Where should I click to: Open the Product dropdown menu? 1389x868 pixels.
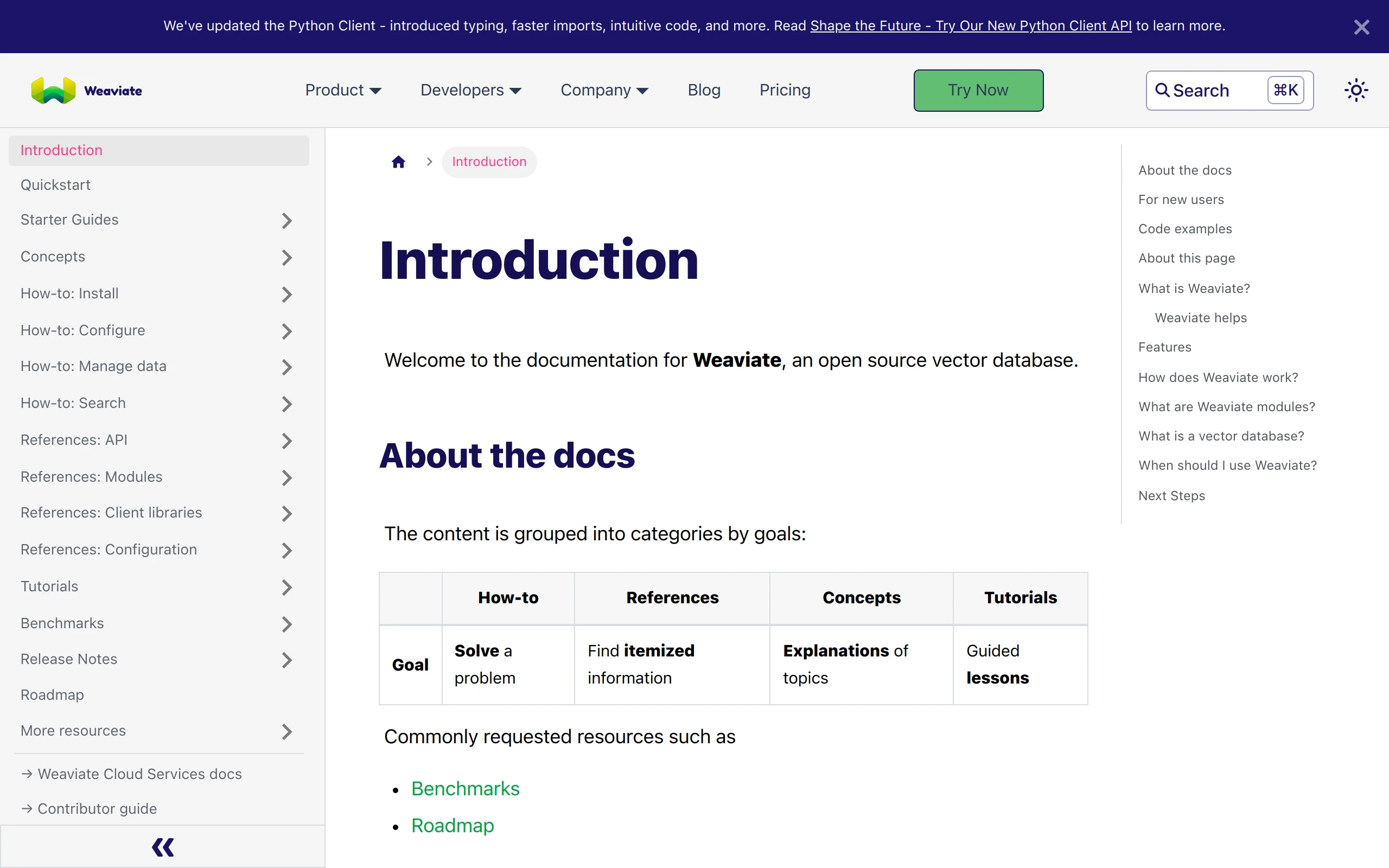(x=343, y=90)
